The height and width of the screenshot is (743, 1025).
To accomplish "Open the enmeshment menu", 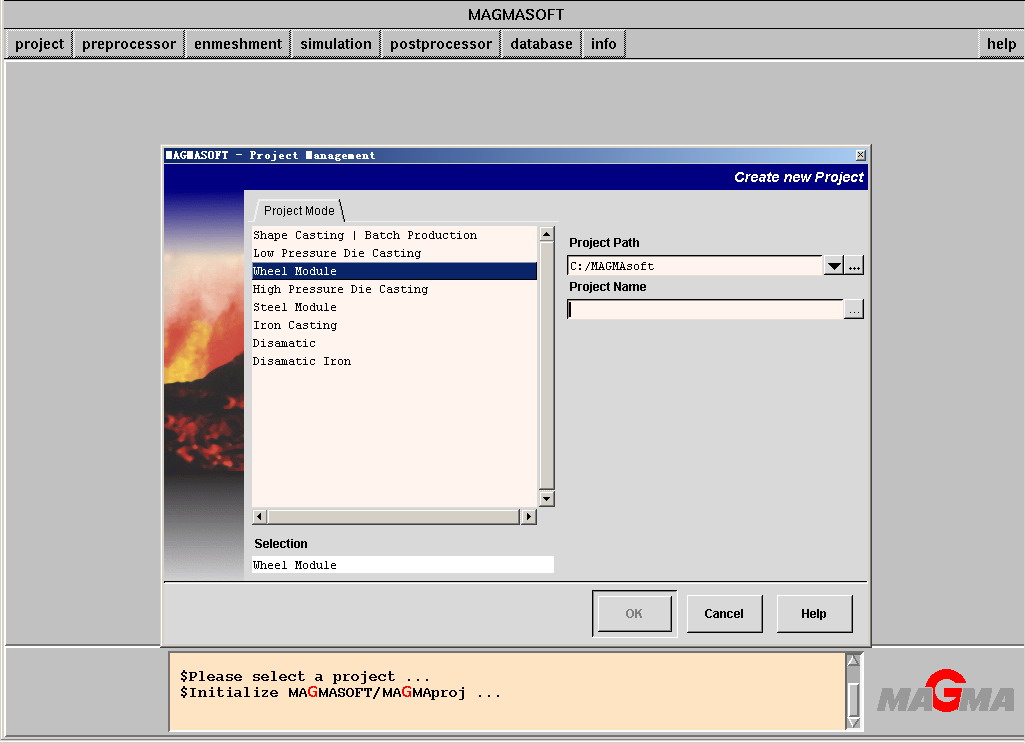I will (x=238, y=44).
